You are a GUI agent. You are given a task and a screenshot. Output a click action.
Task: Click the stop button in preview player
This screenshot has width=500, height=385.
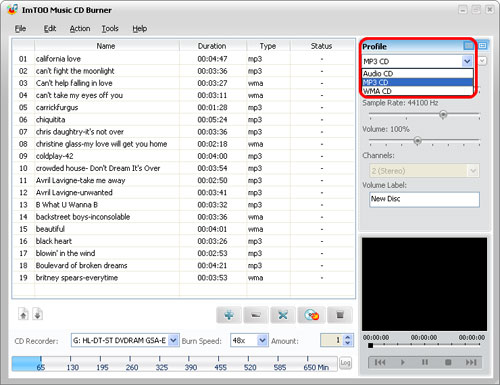coord(448,362)
